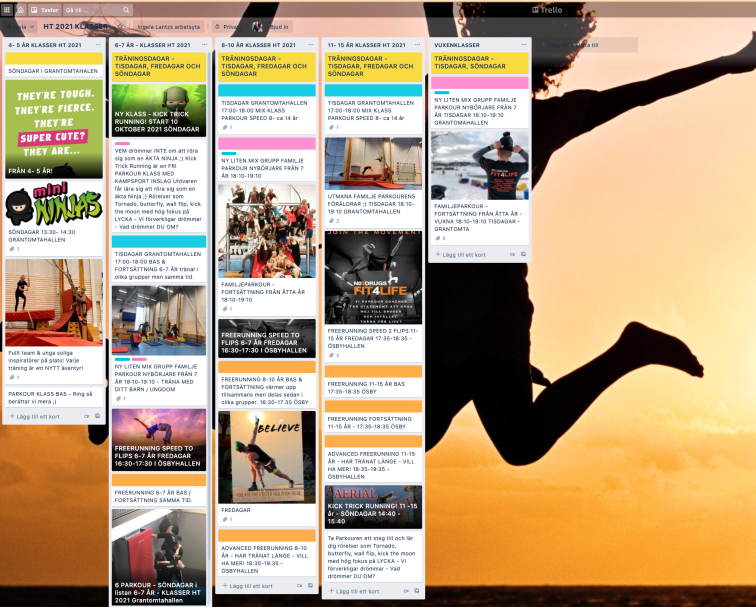
Task: Click the board member avatar
Action: pos(257,27)
